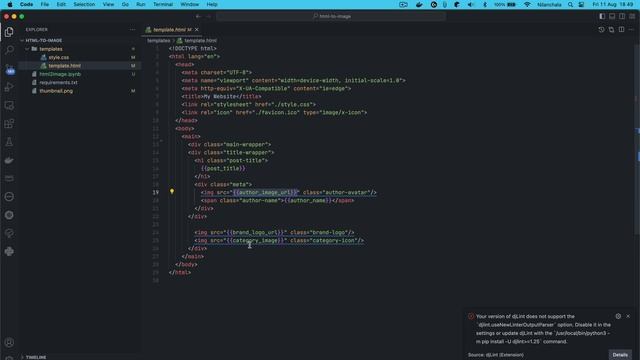Viewport: 640px width, 360px height.
Task: Open the Code application menu
Action: tap(27, 4)
